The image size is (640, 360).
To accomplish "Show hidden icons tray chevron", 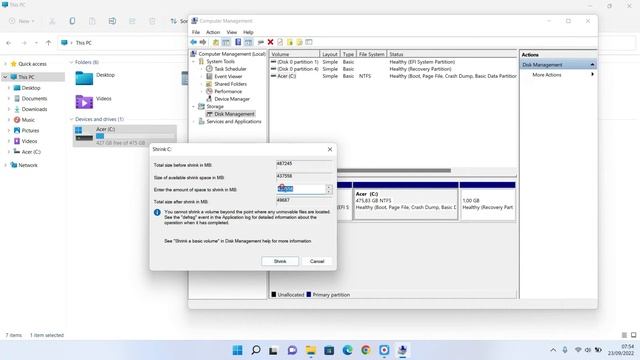I will [x=553, y=350].
